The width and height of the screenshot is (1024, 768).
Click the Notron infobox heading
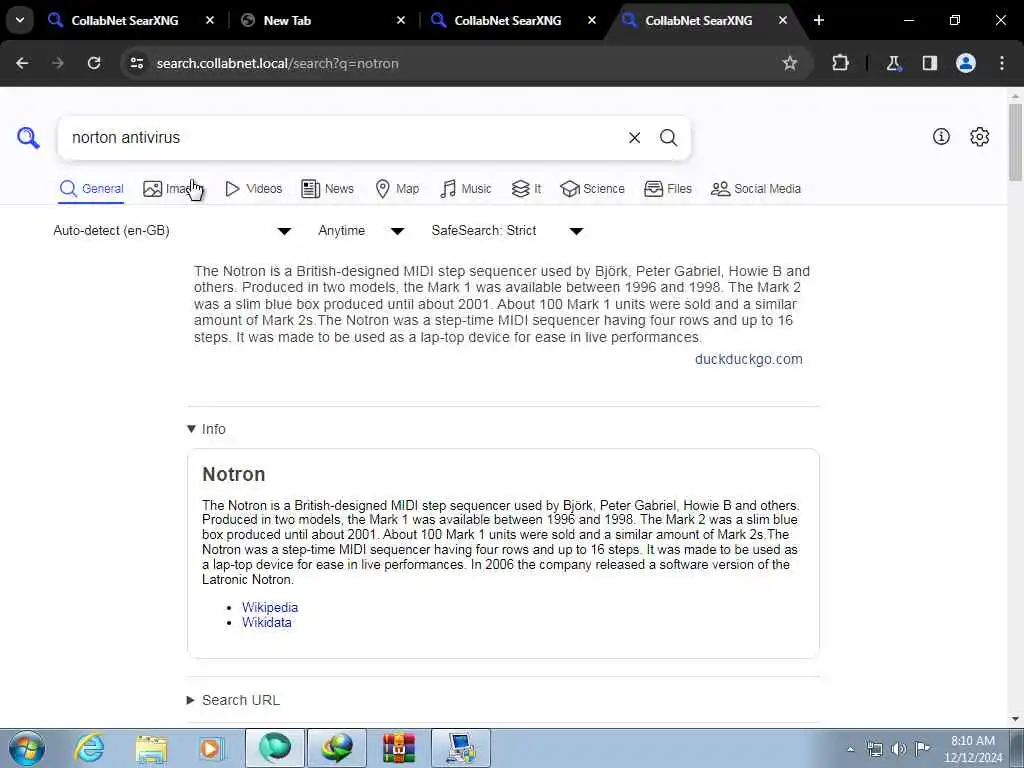click(234, 474)
